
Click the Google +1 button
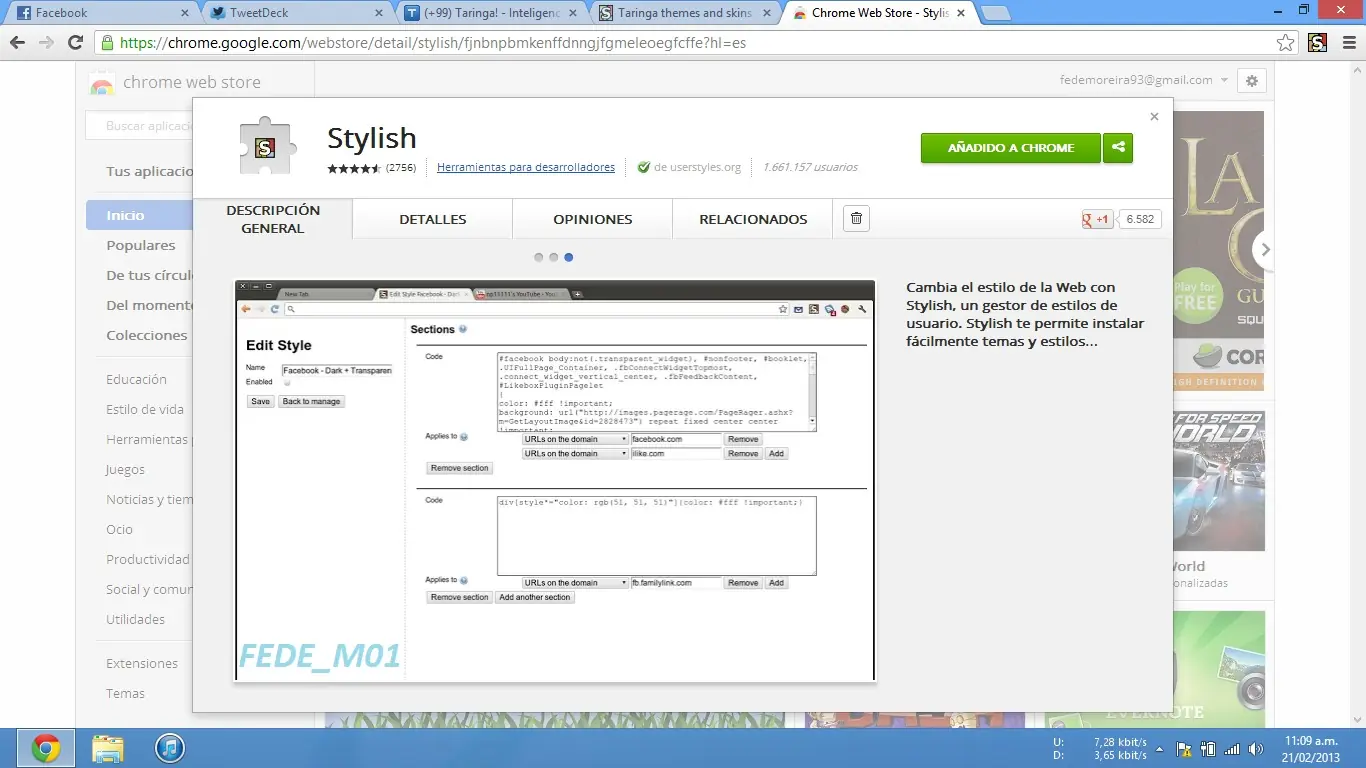click(x=1097, y=219)
